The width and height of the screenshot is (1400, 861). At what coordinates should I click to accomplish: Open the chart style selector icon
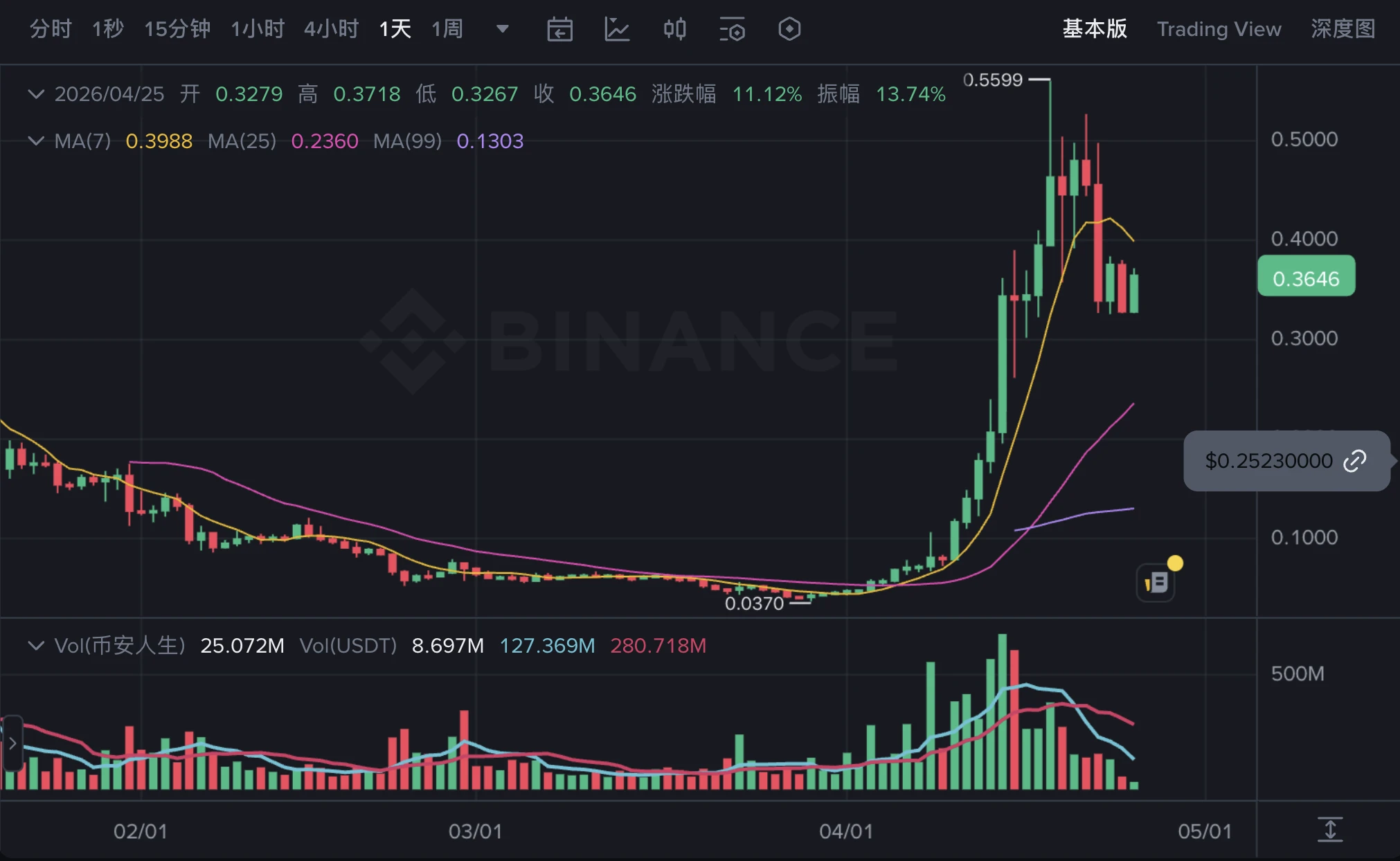coord(618,29)
